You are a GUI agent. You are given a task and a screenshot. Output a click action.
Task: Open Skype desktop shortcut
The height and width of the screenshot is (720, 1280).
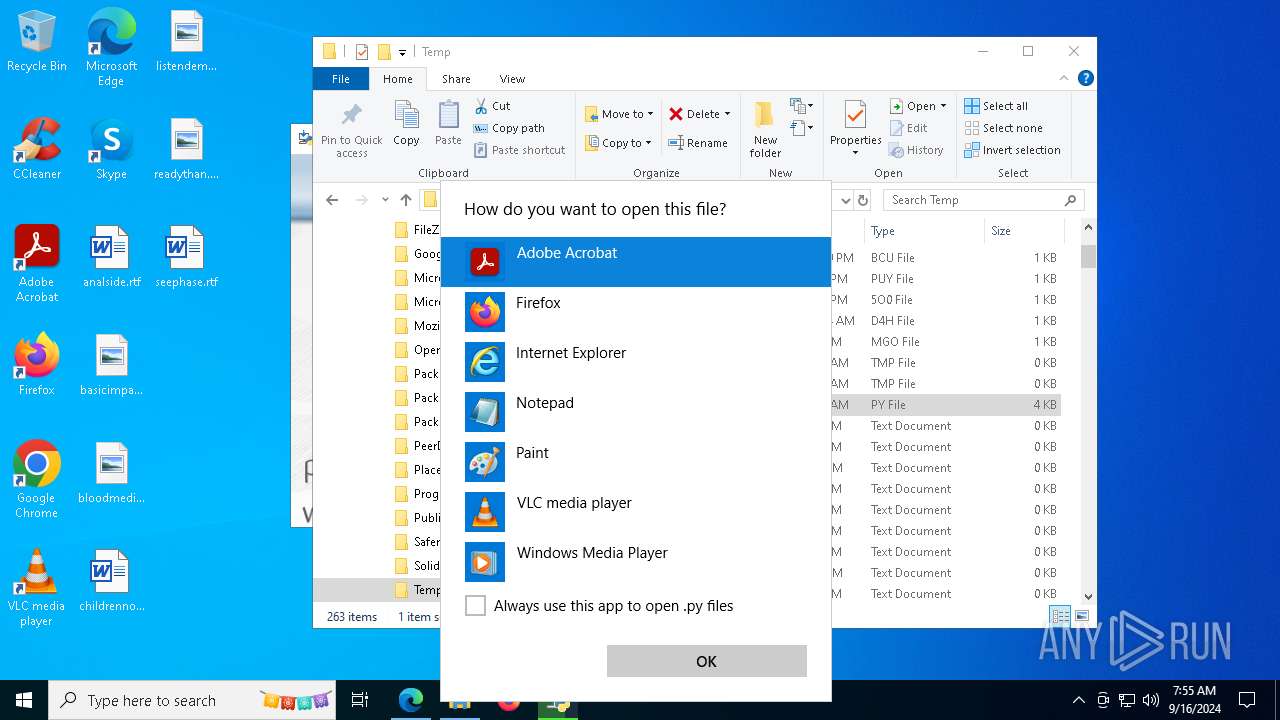pyautogui.click(x=111, y=150)
